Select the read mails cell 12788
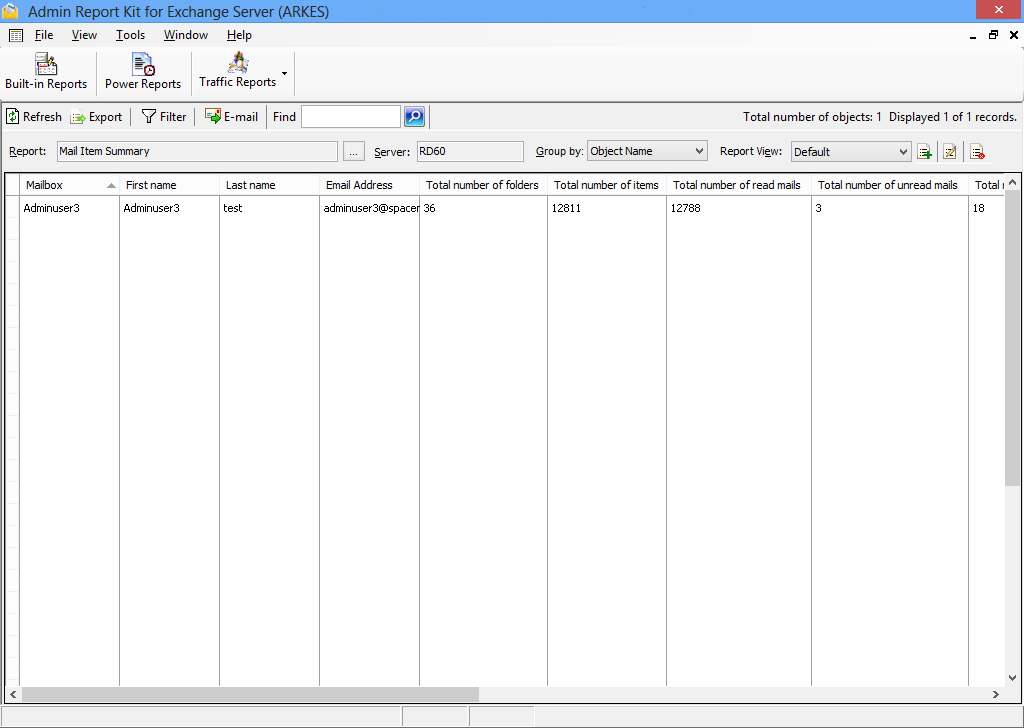This screenshot has height=728, width=1024. [739, 208]
